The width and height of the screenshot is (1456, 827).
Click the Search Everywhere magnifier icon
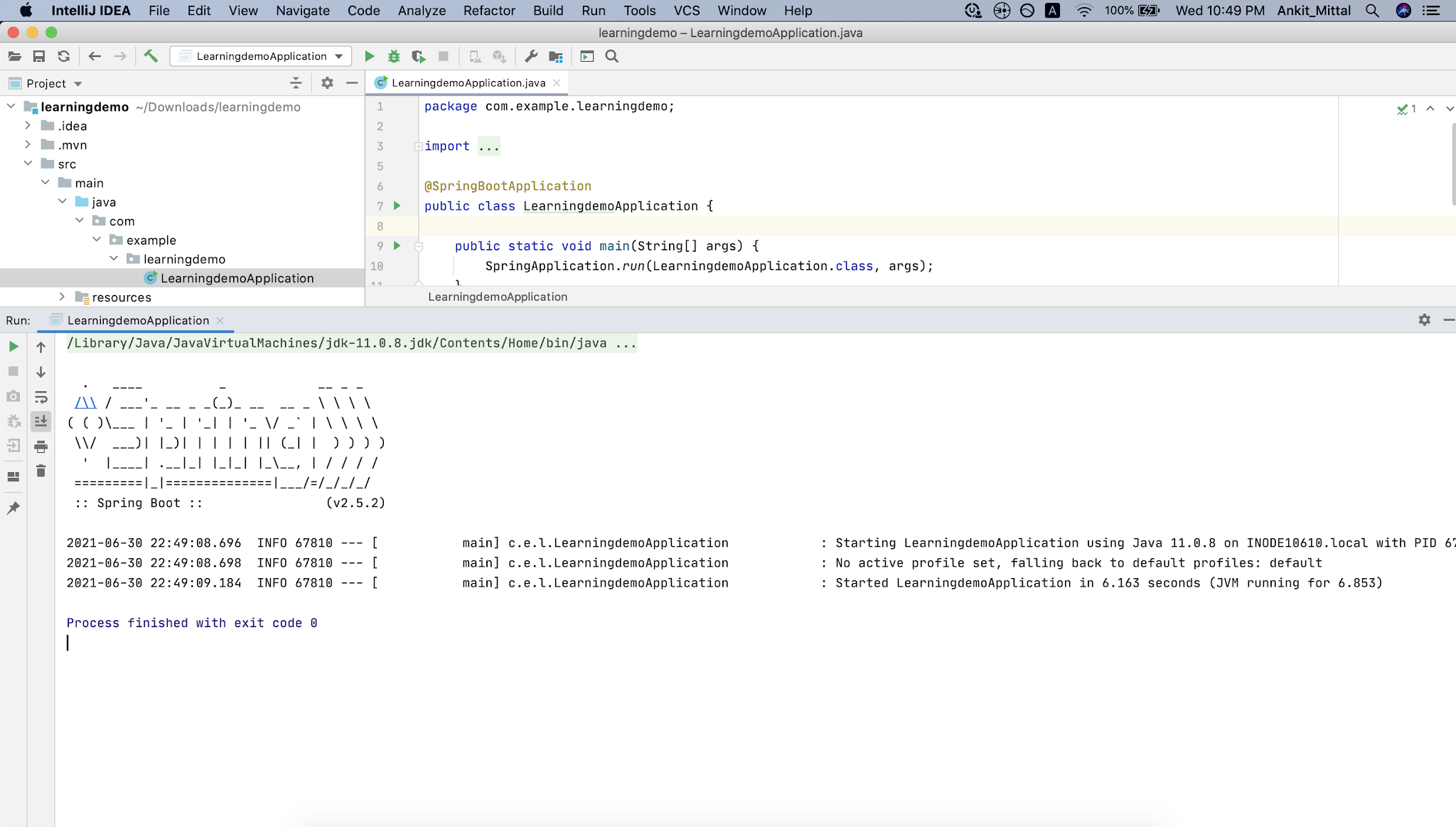tap(611, 56)
